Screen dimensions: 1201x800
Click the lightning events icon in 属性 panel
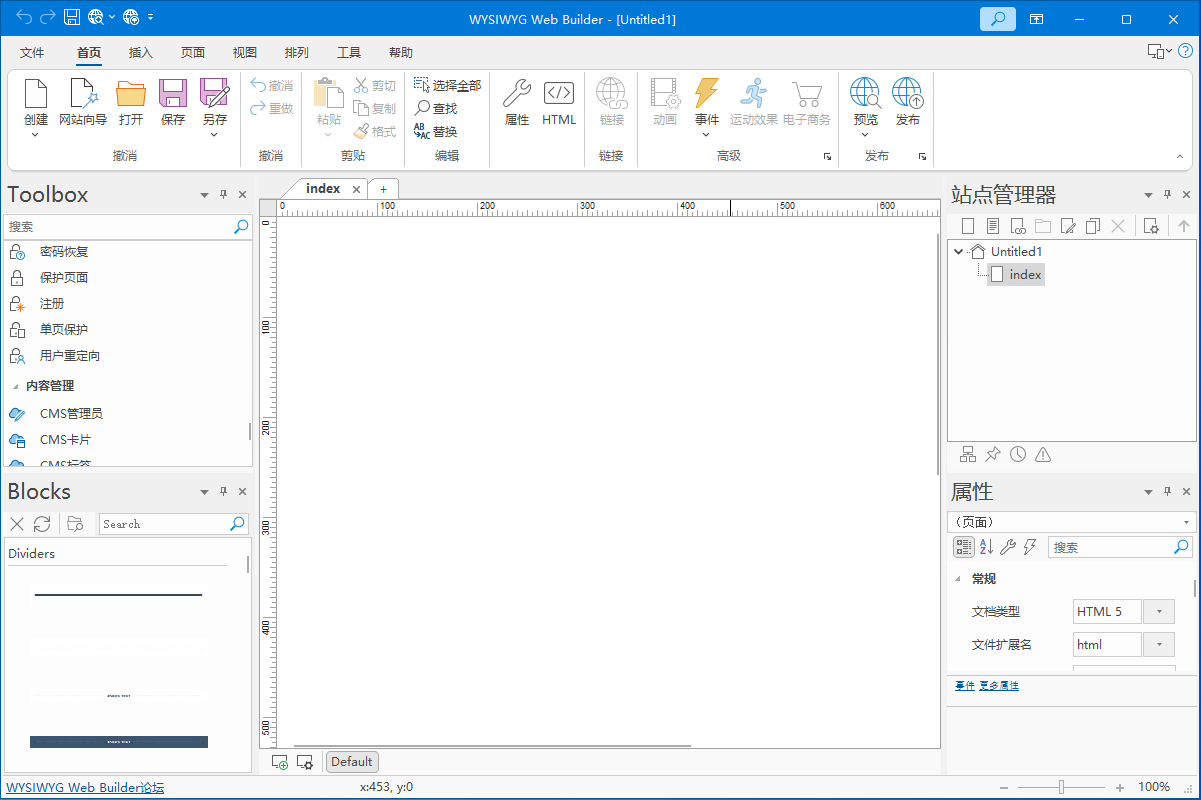point(1030,547)
